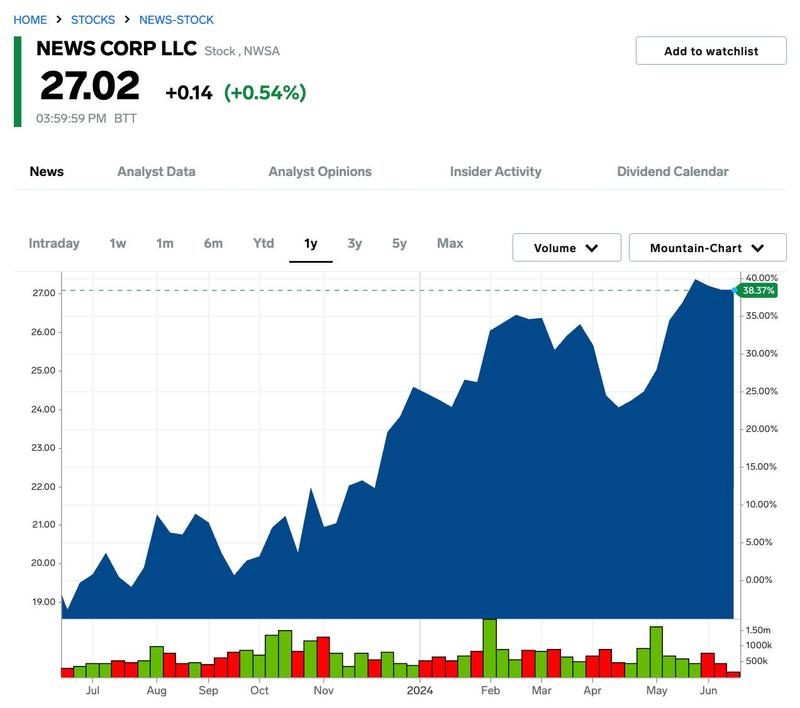Open the Analyst Opinions tab

pos(320,171)
